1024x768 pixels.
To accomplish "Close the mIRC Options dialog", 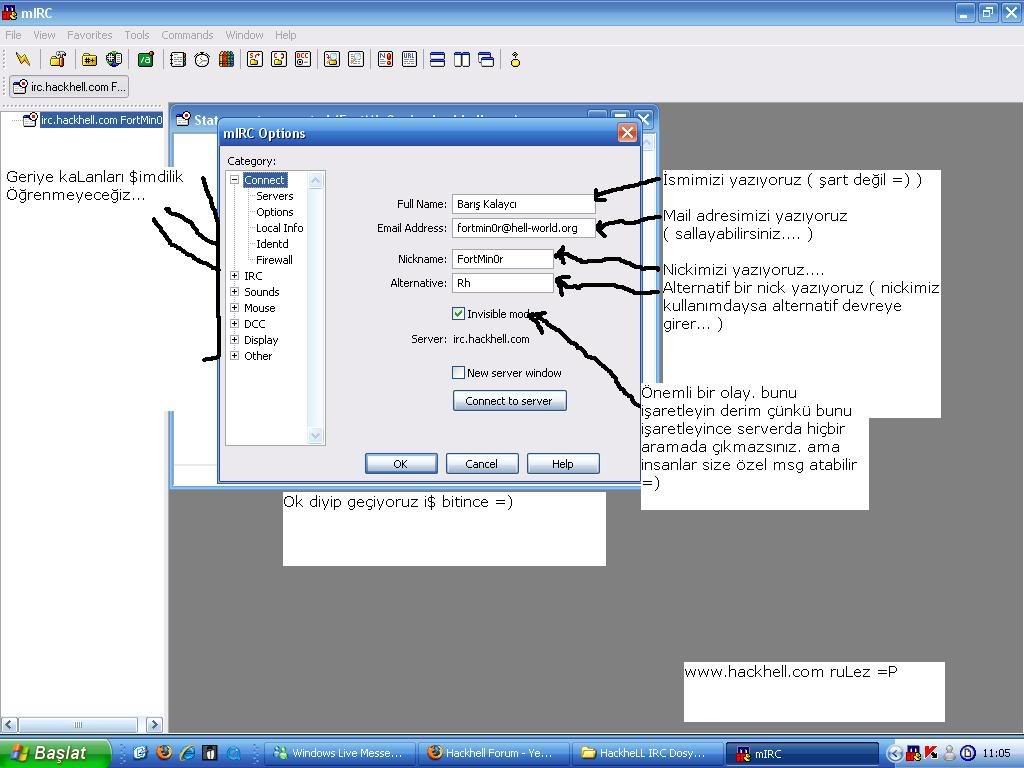I will 627,133.
